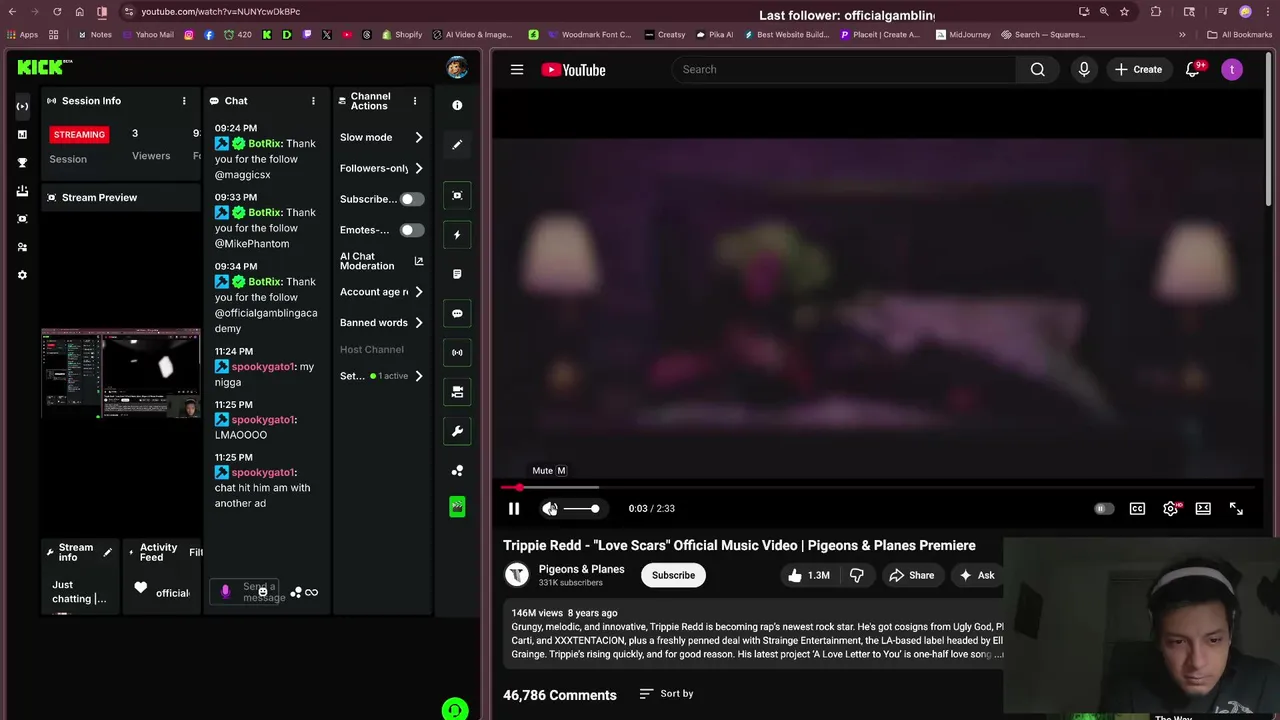This screenshot has height=720, width=1280.
Task: Like the video with 1.3M likes
Action: pos(808,575)
